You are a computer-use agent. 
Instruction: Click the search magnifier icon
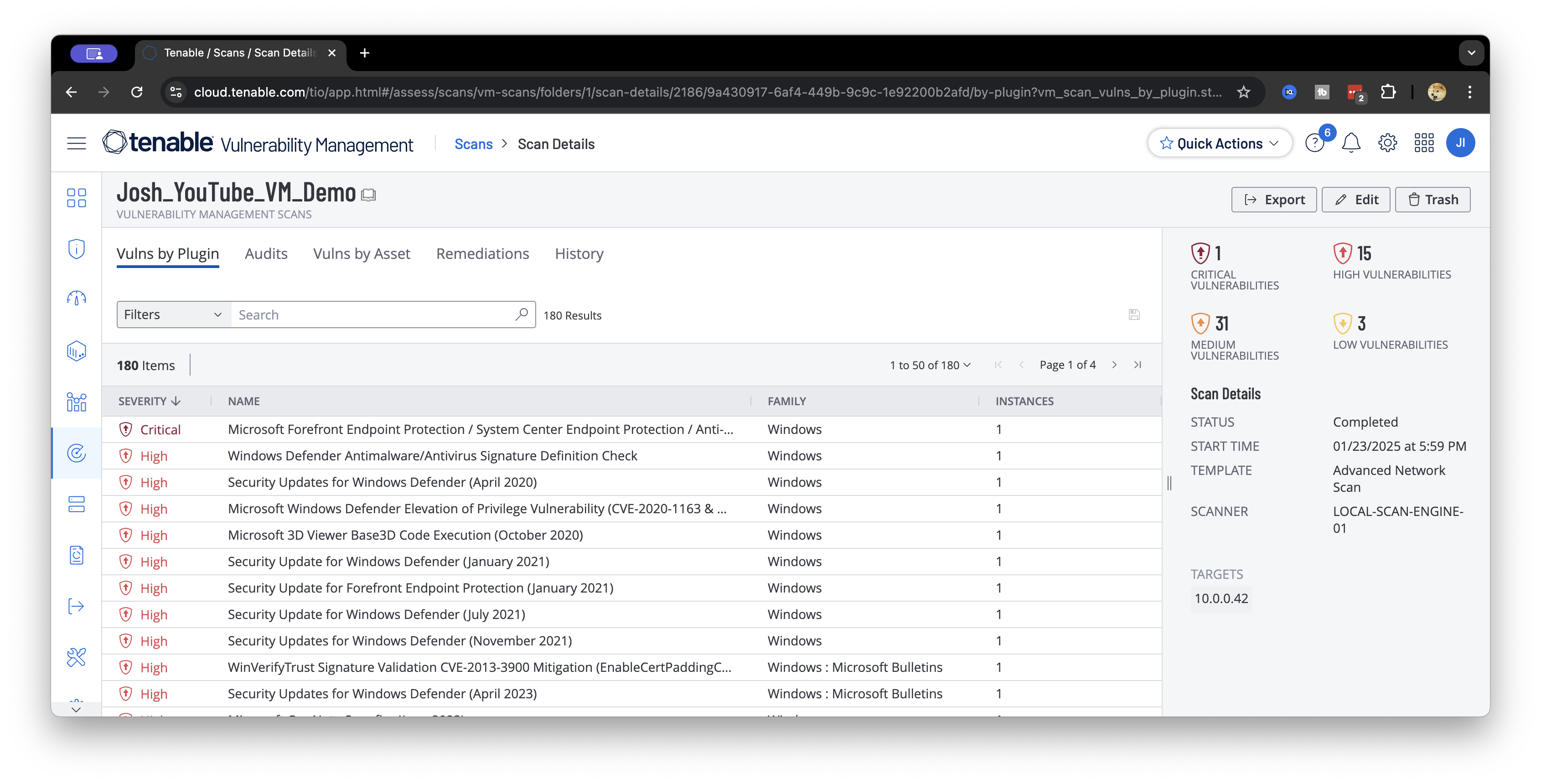coord(522,314)
